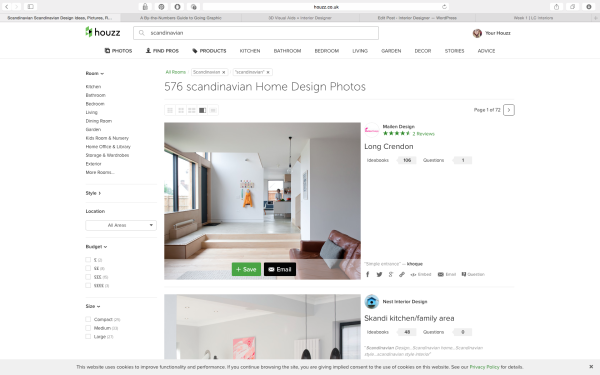Share photo on Facebook icon
The image size is (600, 375).
[368, 274]
